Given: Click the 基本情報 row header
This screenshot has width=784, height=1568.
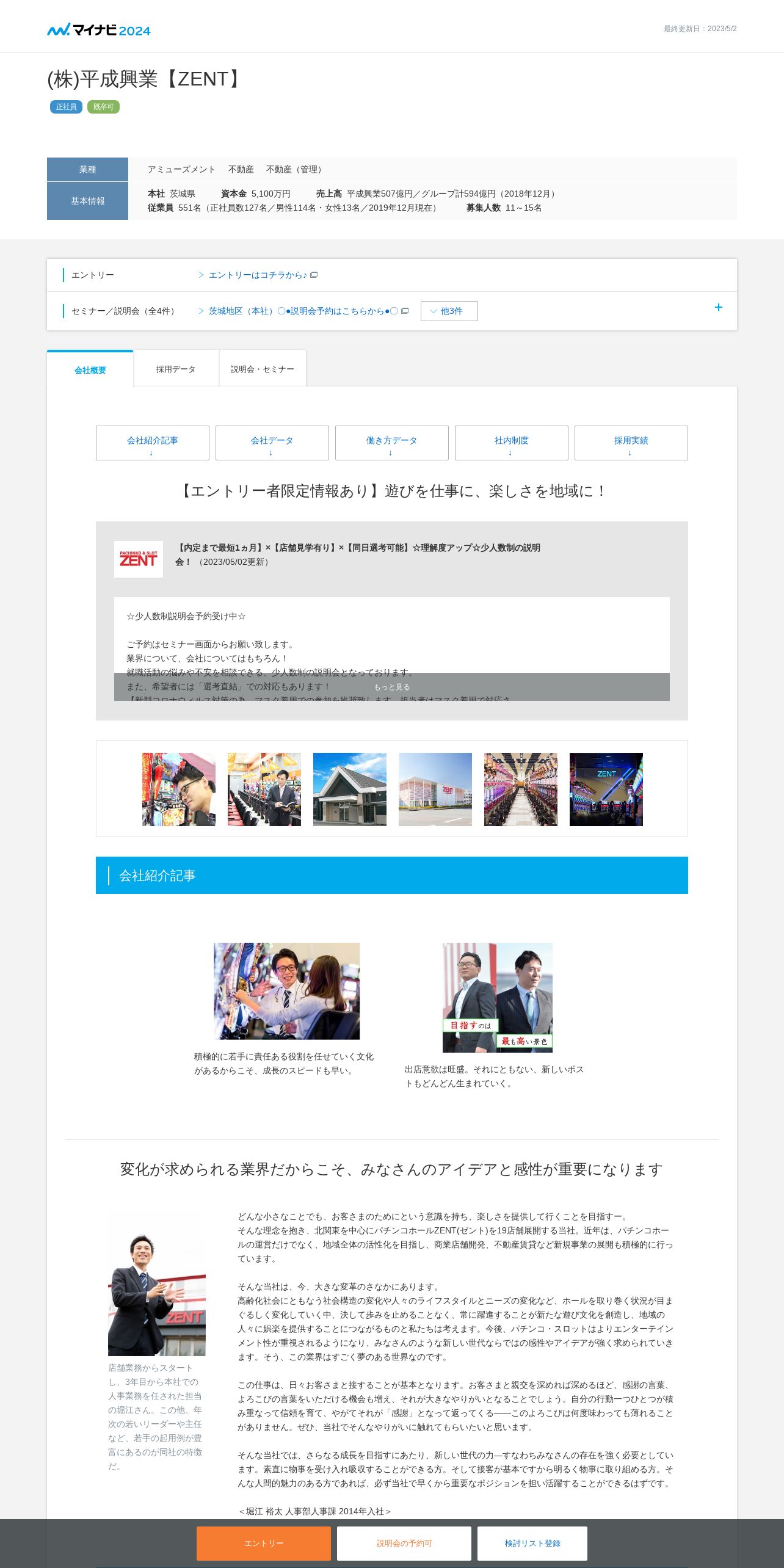Looking at the screenshot, I should pyautogui.click(x=87, y=201).
